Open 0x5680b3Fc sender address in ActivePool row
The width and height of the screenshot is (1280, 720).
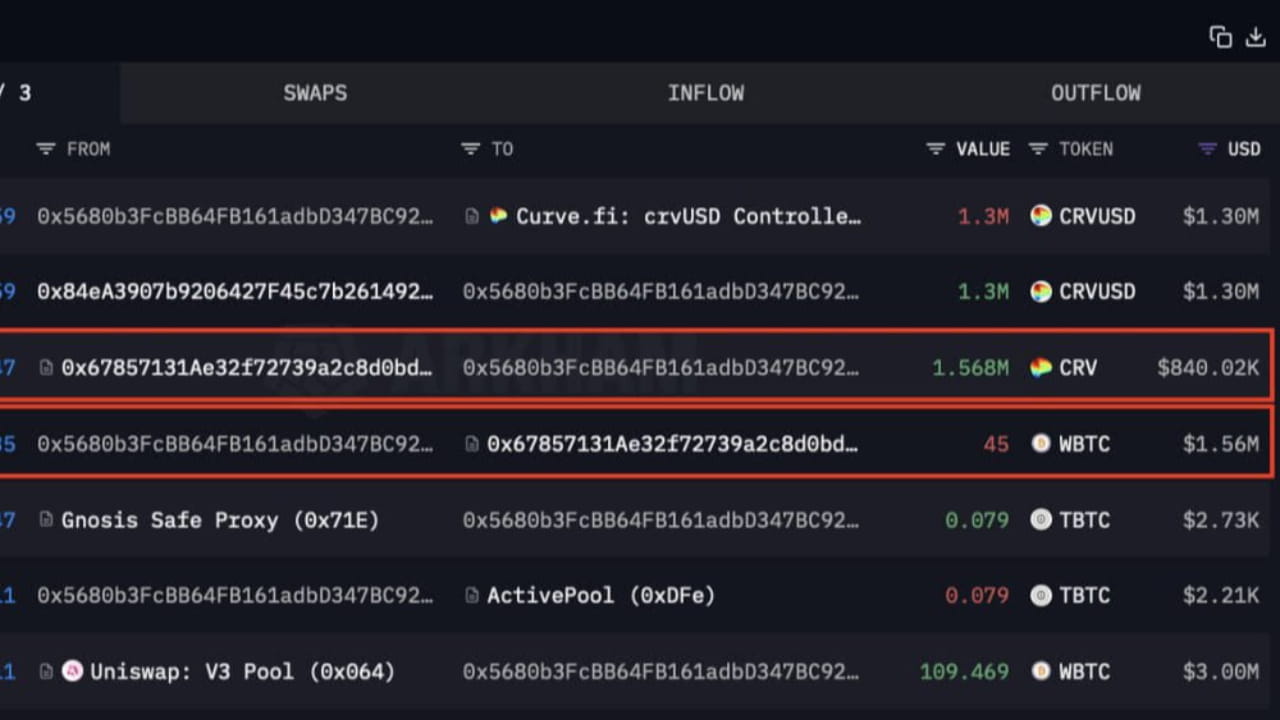[x=235, y=596]
